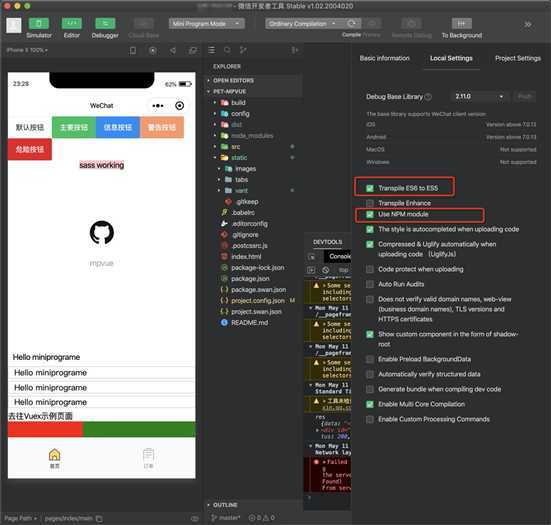Click the simulator mute sound icon

(x=173, y=51)
